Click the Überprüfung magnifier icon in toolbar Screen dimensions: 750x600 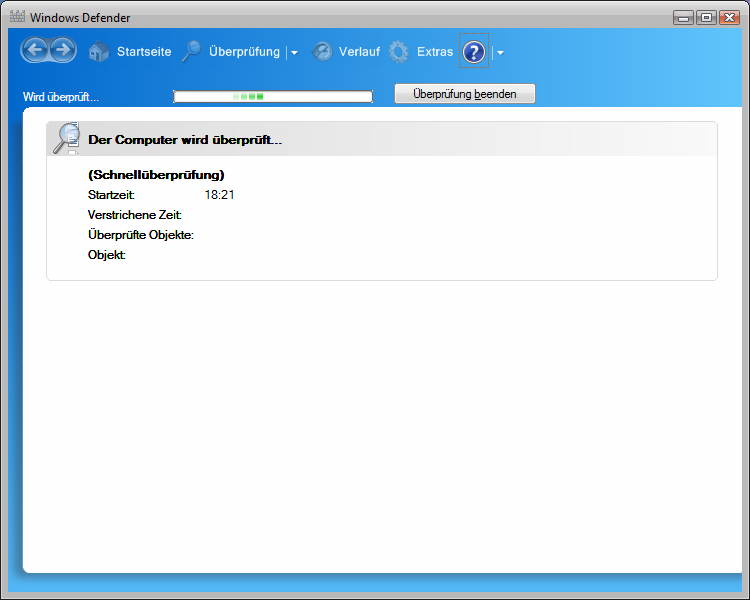[x=192, y=52]
